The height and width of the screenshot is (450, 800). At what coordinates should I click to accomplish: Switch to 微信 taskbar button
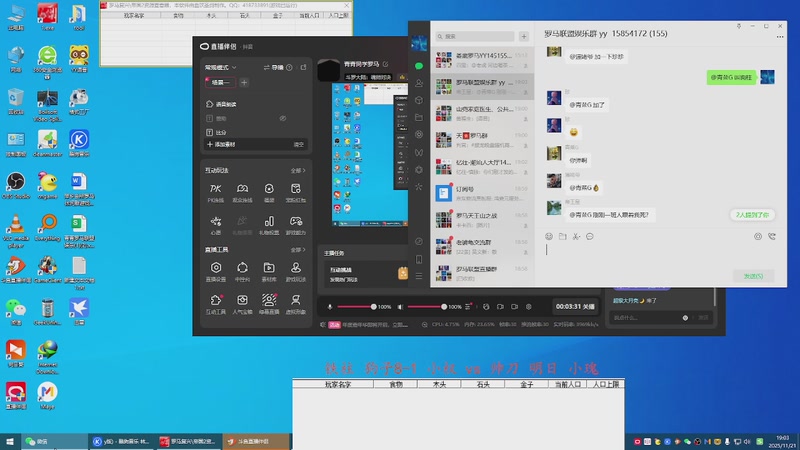54,441
